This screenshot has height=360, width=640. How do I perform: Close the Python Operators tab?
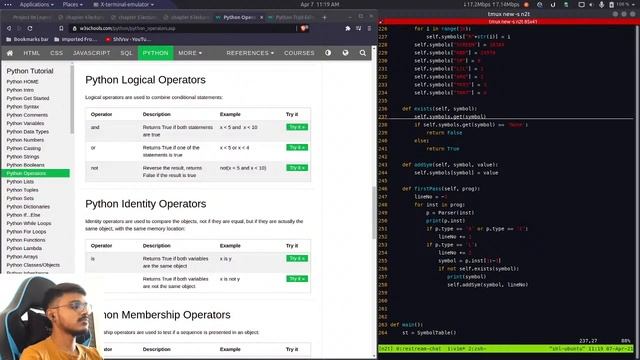coord(262,18)
